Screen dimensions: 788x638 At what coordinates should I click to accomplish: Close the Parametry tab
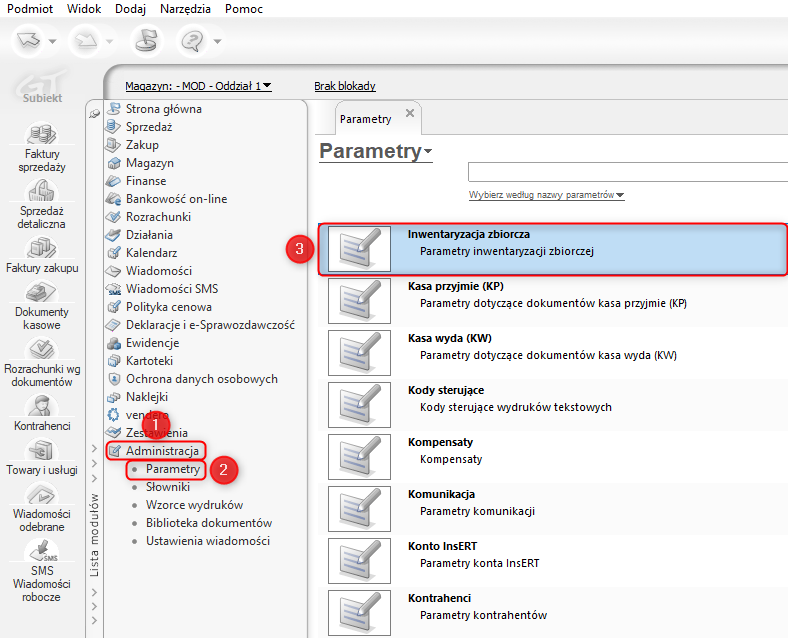[410, 113]
